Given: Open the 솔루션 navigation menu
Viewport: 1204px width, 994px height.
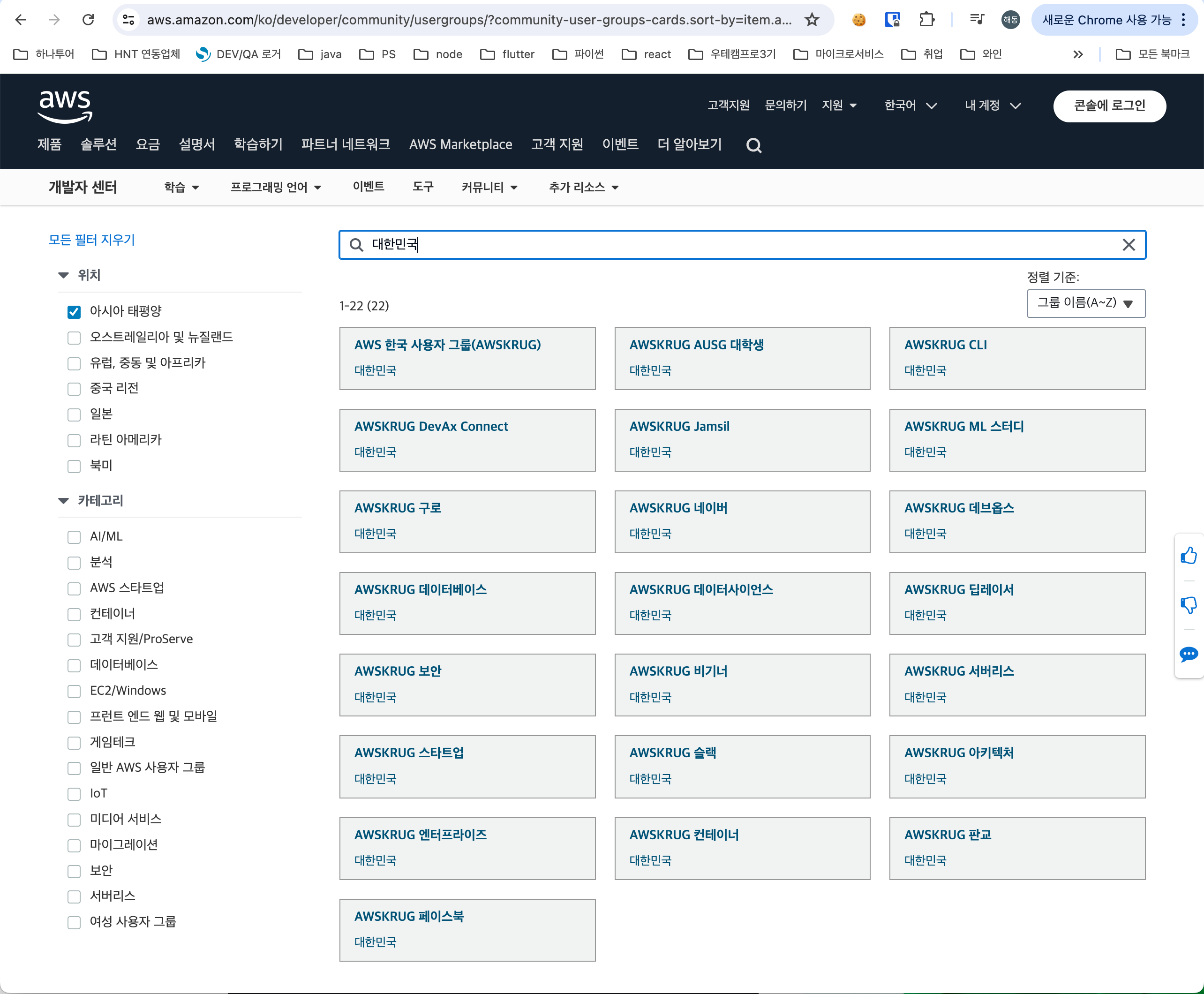Looking at the screenshot, I should (98, 144).
